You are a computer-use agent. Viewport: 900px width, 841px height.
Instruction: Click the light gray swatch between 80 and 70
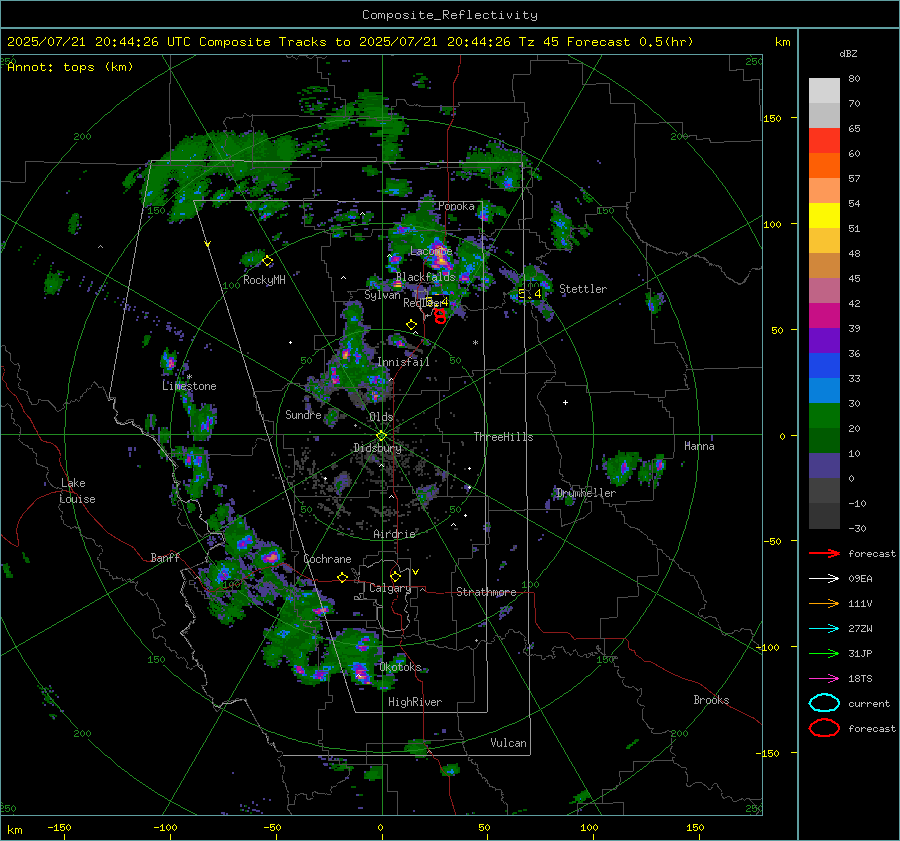click(x=824, y=91)
